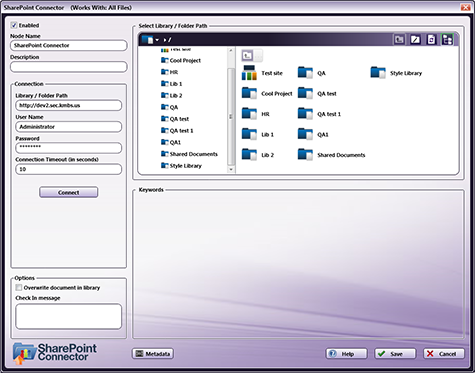The width and height of the screenshot is (475, 373).
Task: Select QA1 in the tree list
Action: pyautogui.click(x=171, y=142)
